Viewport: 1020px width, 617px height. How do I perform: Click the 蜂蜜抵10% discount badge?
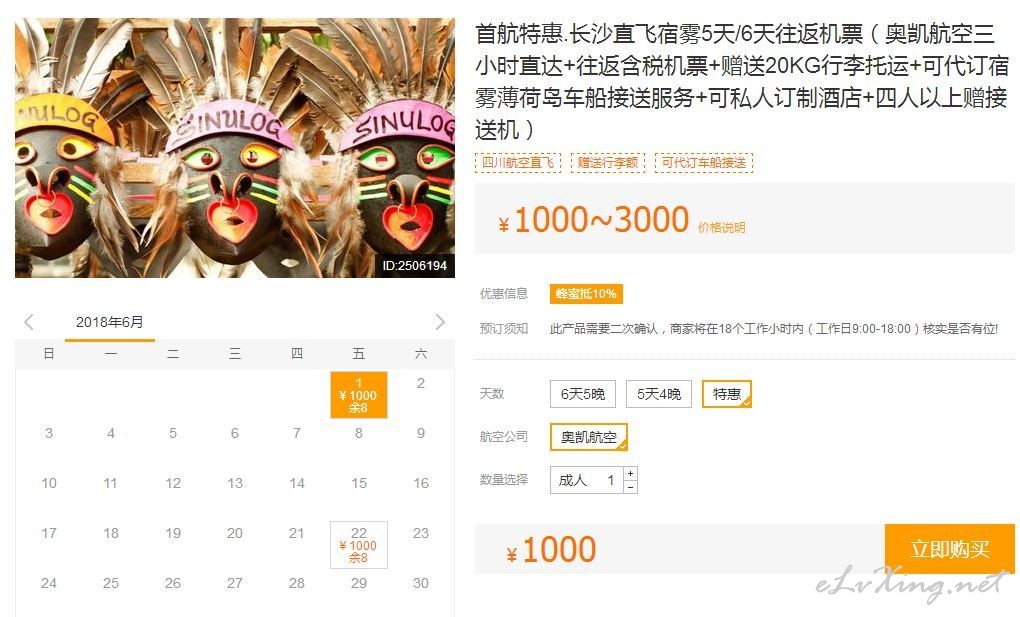pos(586,294)
